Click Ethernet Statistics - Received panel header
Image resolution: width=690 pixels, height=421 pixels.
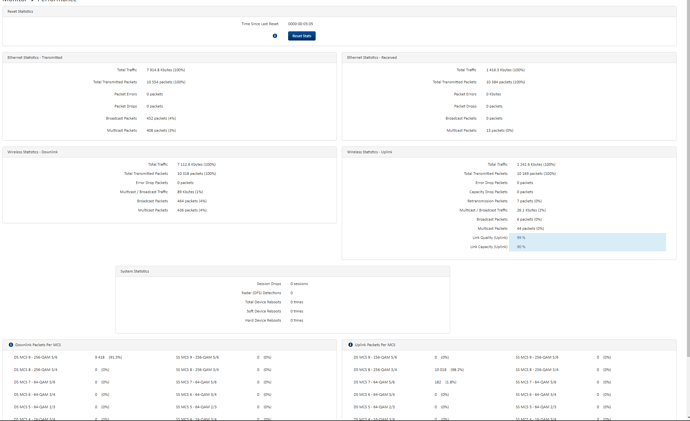pos(509,58)
